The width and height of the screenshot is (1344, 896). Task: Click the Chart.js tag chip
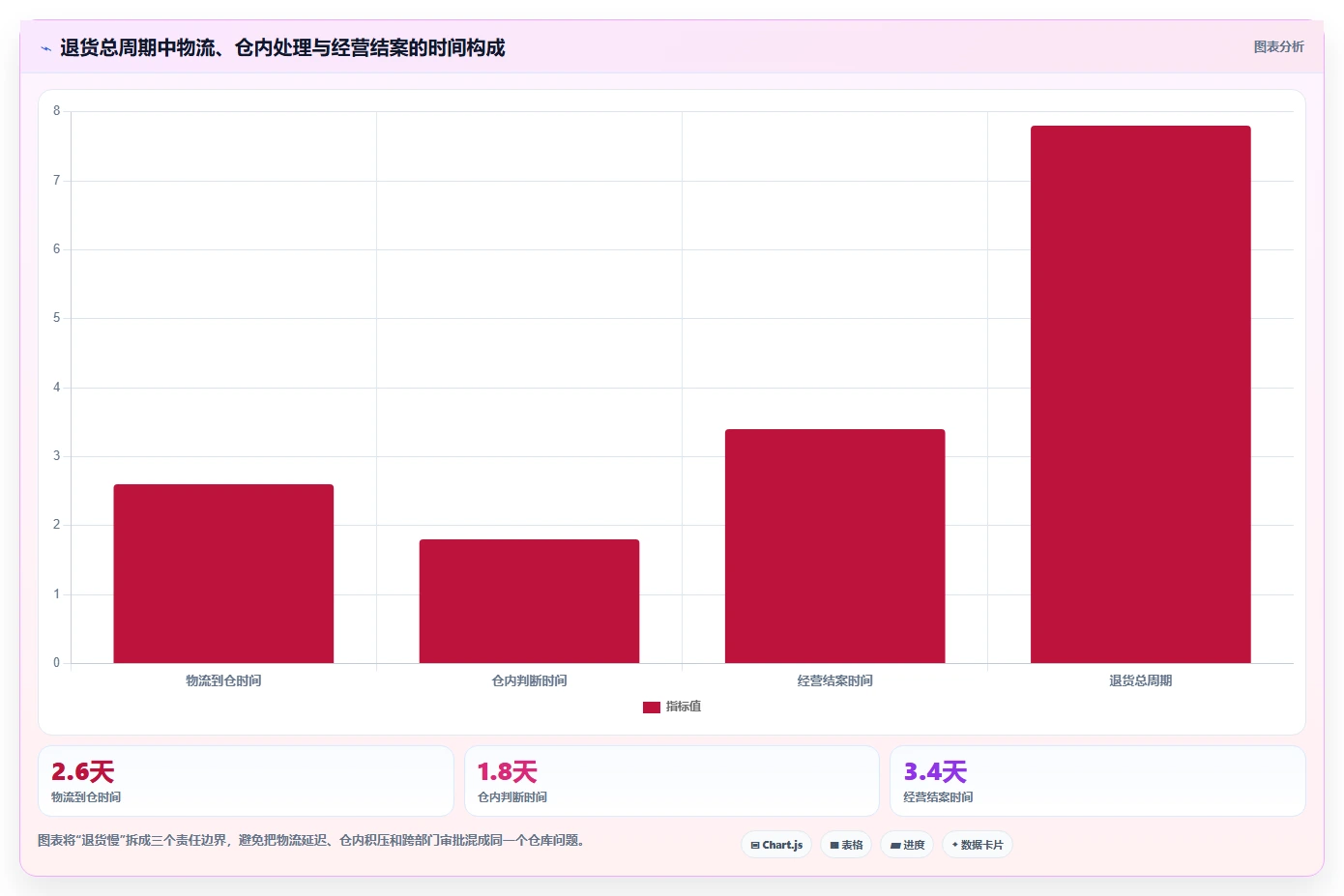click(x=776, y=845)
